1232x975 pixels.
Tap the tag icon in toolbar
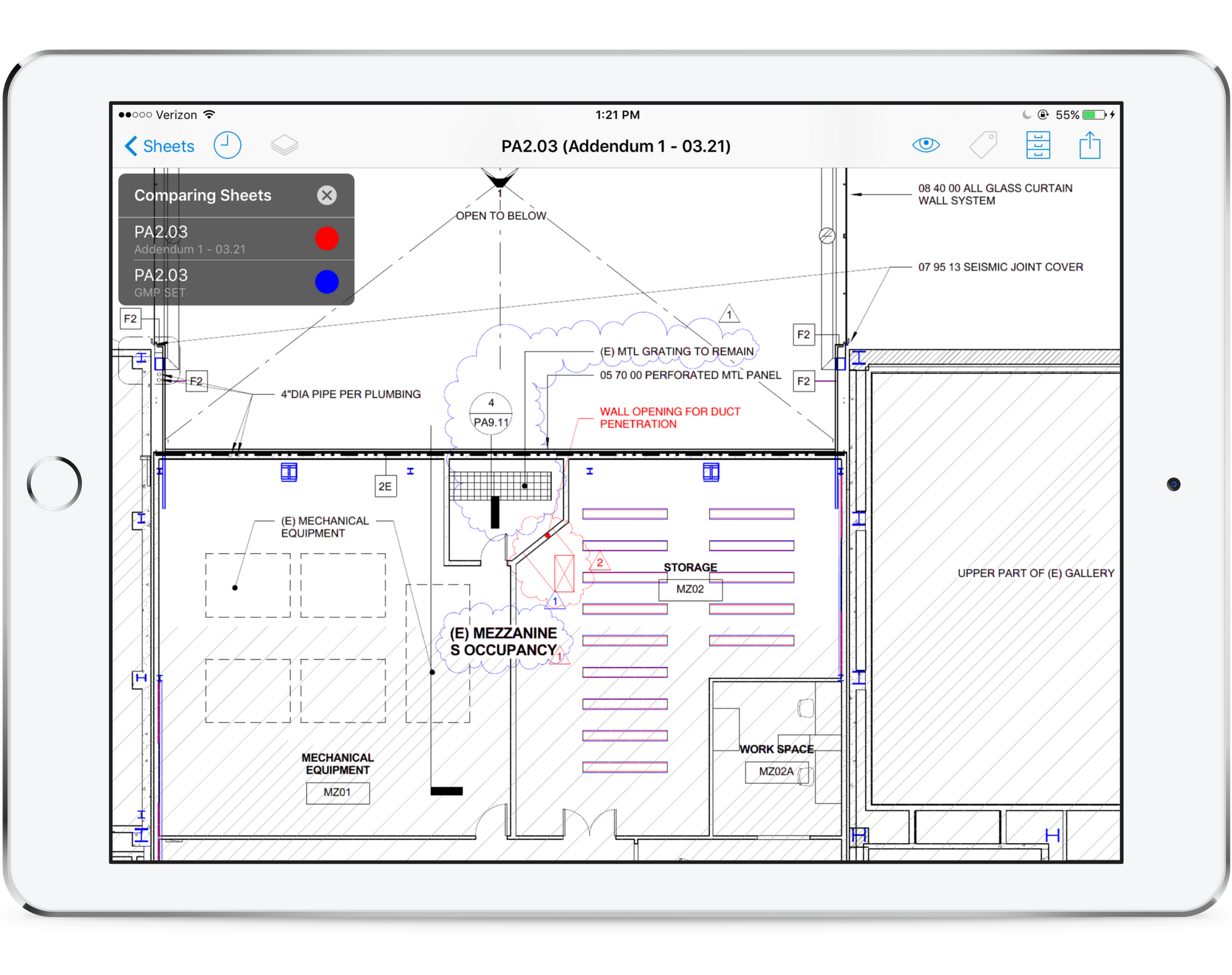coord(983,145)
